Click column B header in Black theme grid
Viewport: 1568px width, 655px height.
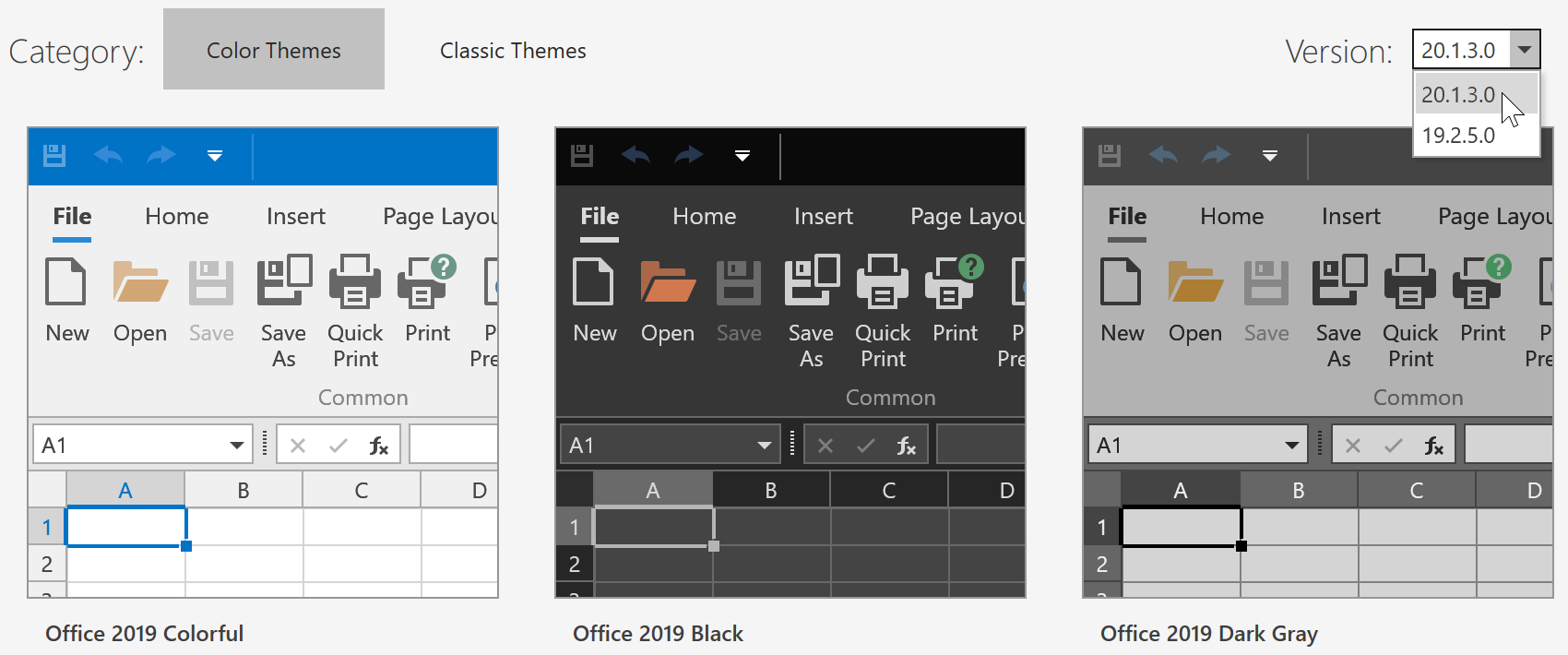(771, 491)
